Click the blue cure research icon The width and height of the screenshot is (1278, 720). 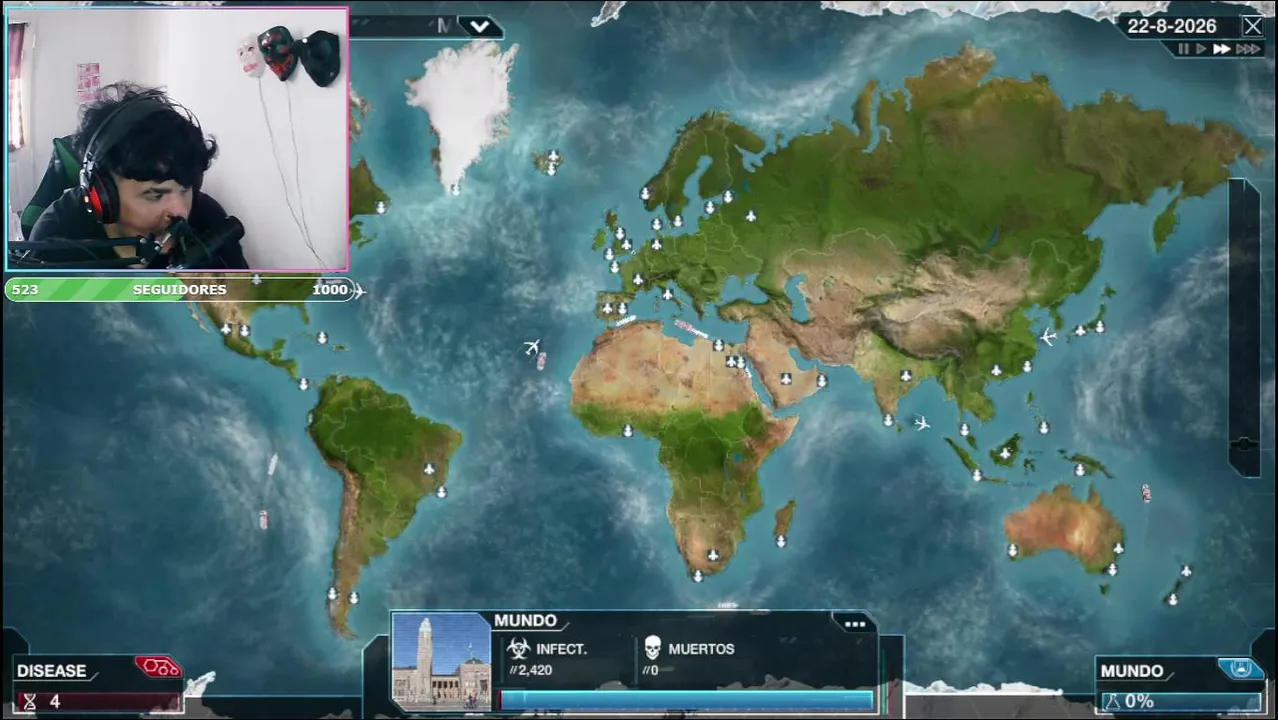coord(1241,668)
